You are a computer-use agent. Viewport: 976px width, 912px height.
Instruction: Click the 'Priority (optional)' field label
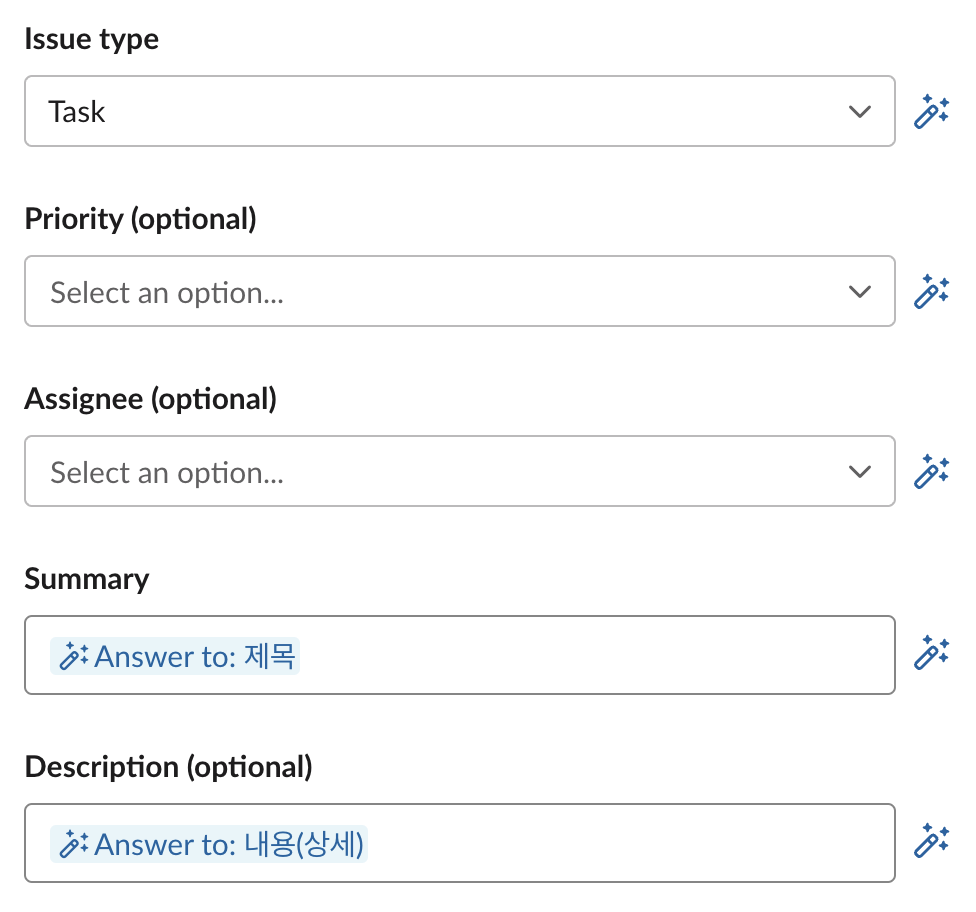[140, 219]
